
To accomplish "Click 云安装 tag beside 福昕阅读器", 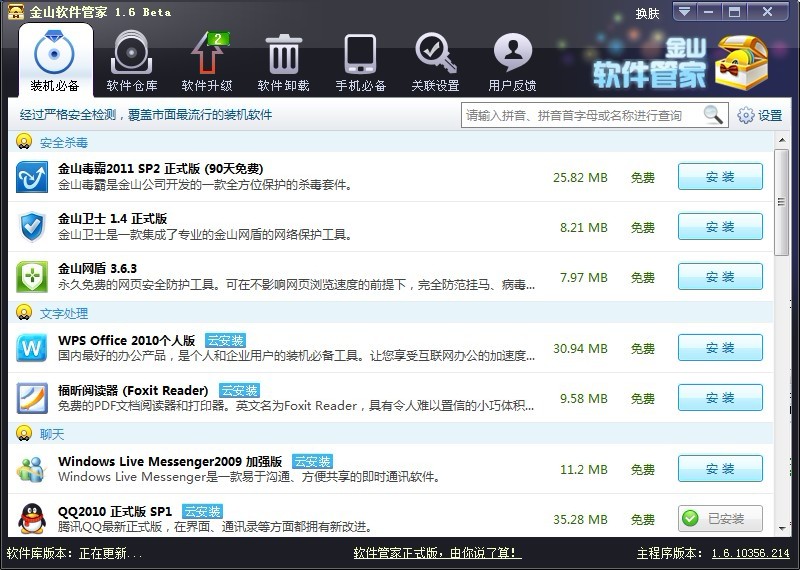I will point(239,390).
